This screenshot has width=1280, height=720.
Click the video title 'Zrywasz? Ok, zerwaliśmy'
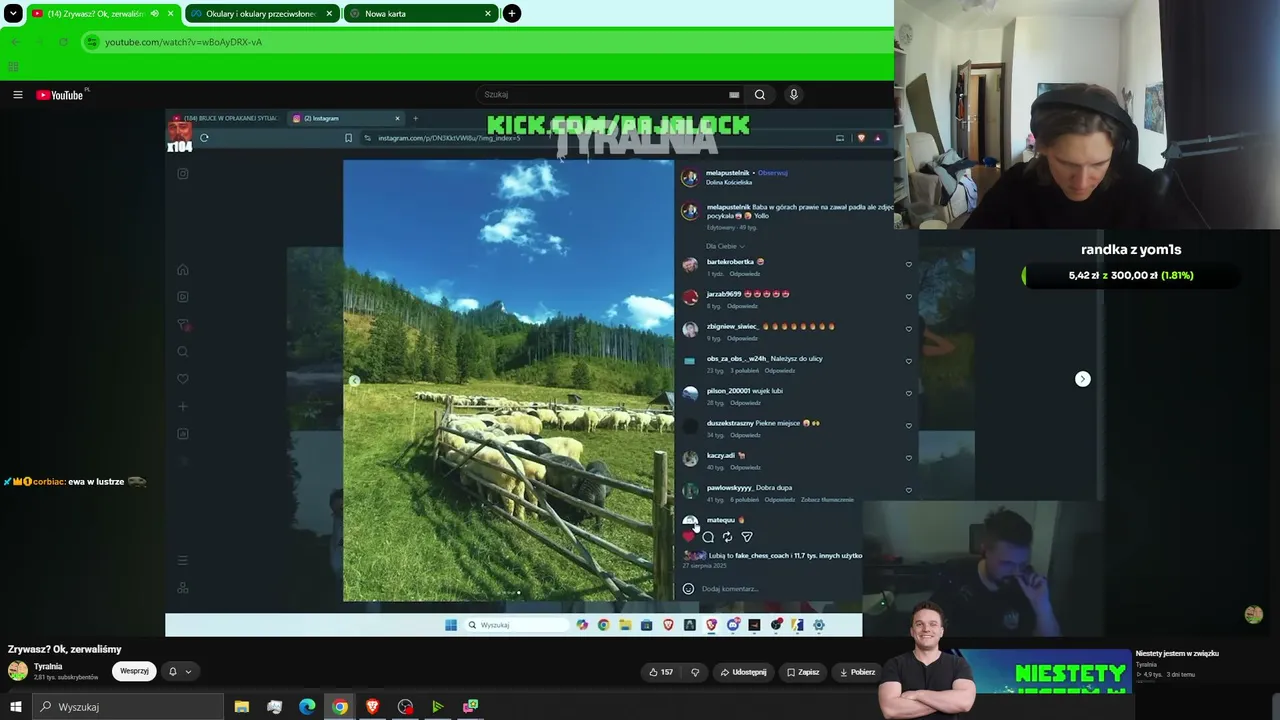click(x=65, y=650)
